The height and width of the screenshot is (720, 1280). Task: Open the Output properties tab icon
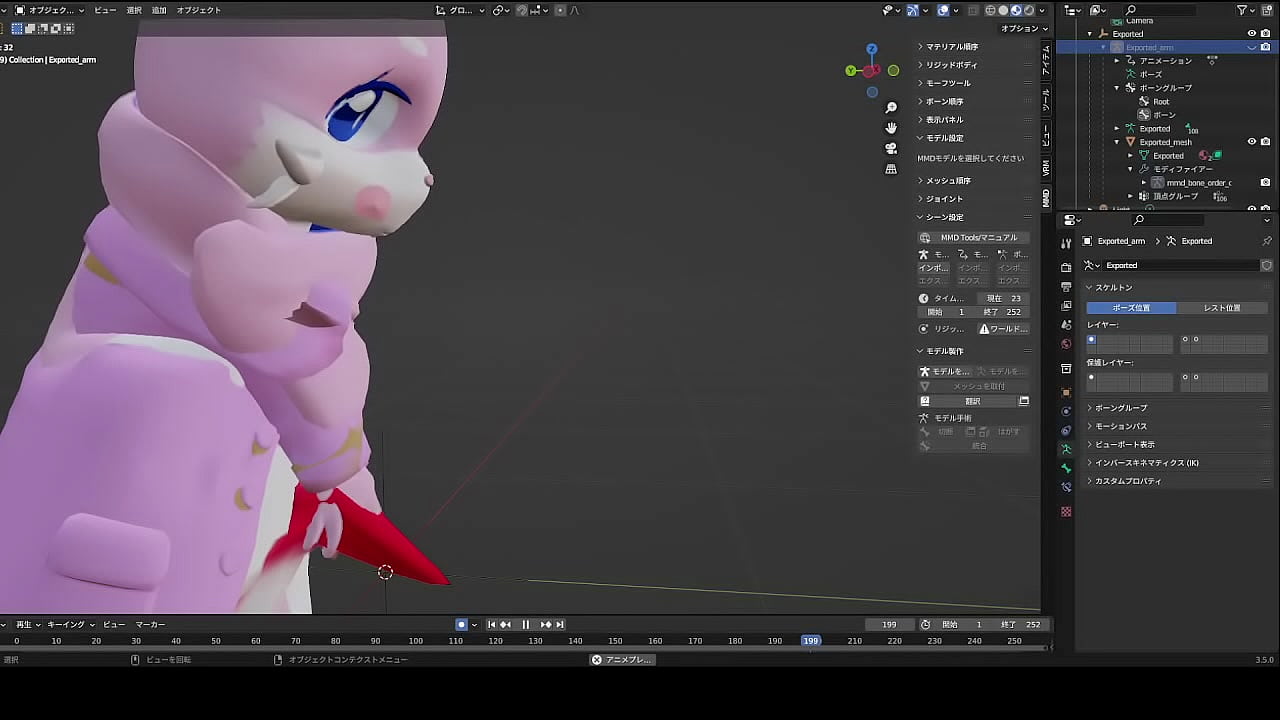point(1066,287)
